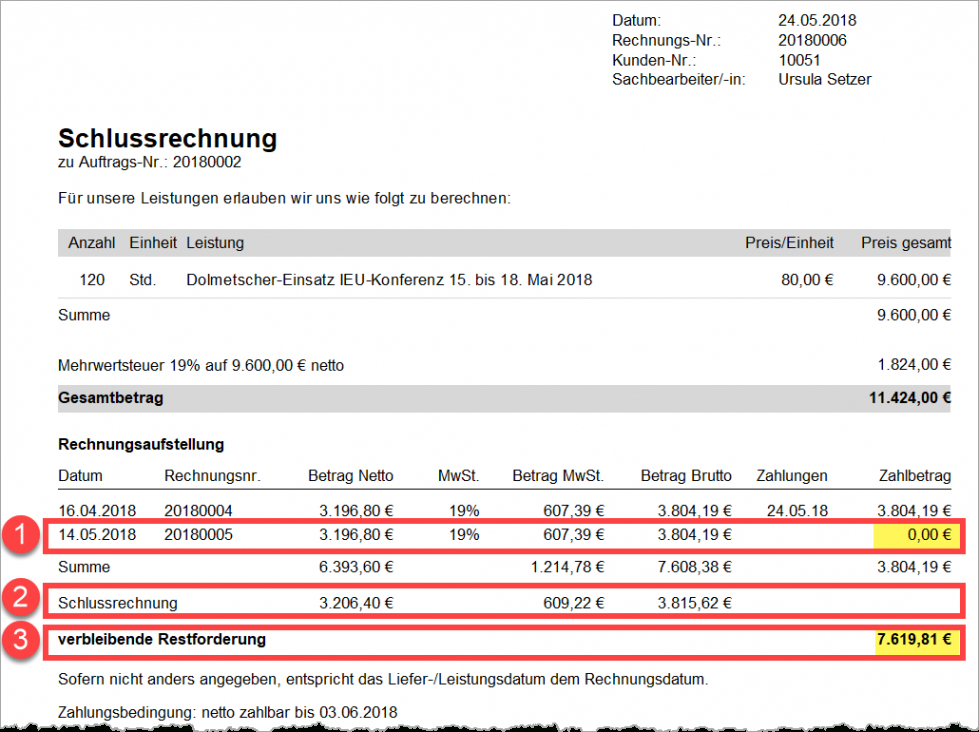Click the Rechnungsaufstellung section title
979x732 pixels.
pos(140,444)
